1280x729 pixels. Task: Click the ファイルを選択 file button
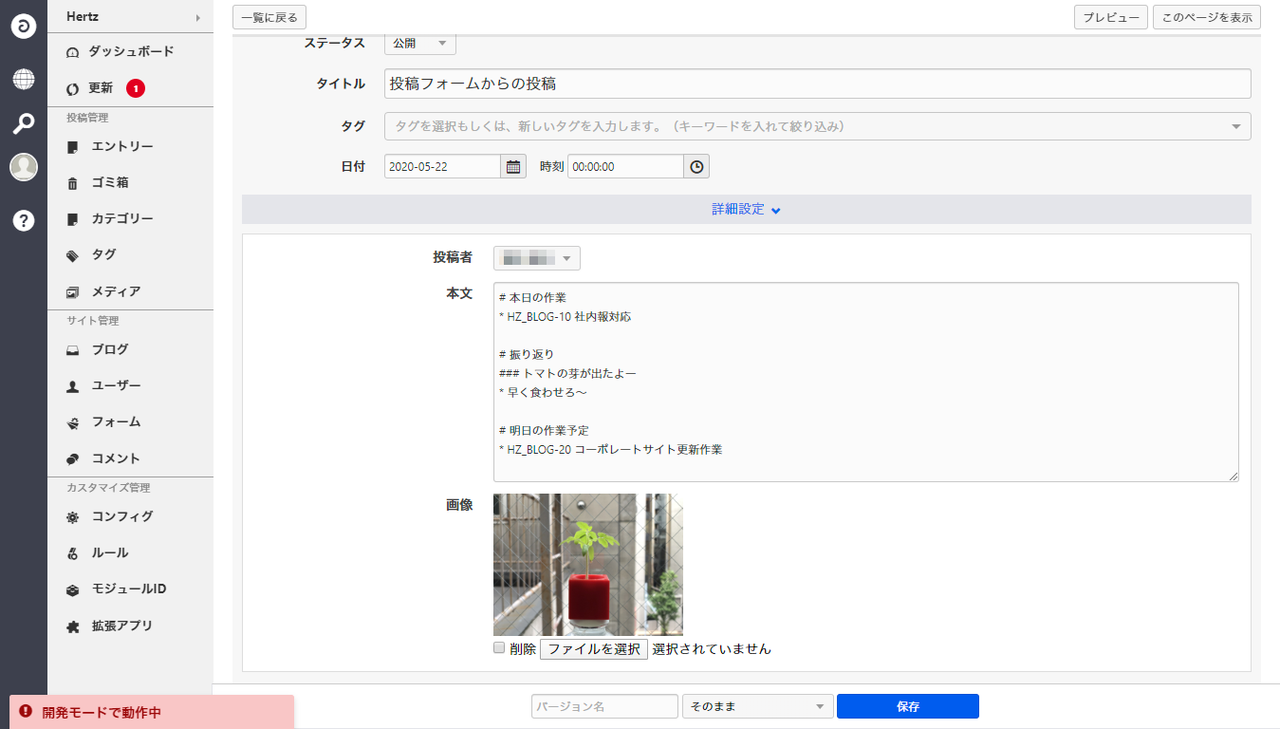click(x=594, y=649)
